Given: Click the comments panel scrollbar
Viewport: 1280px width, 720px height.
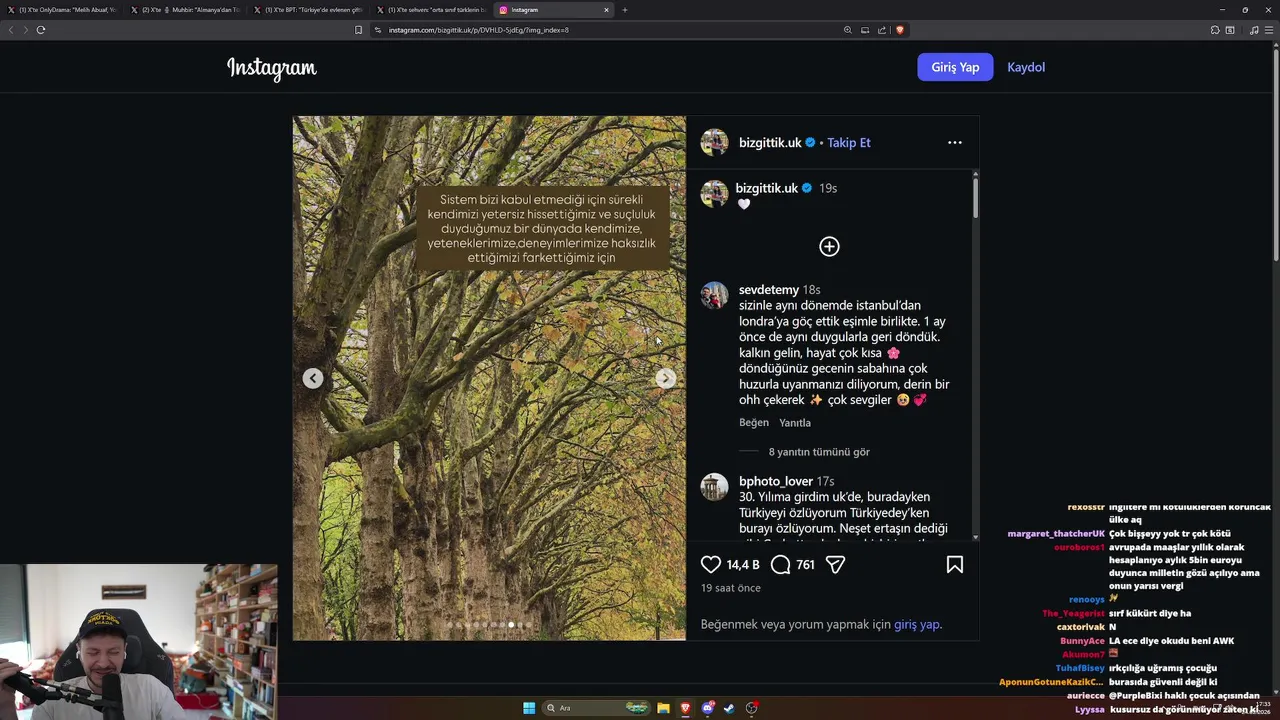Looking at the screenshot, I should (x=975, y=198).
